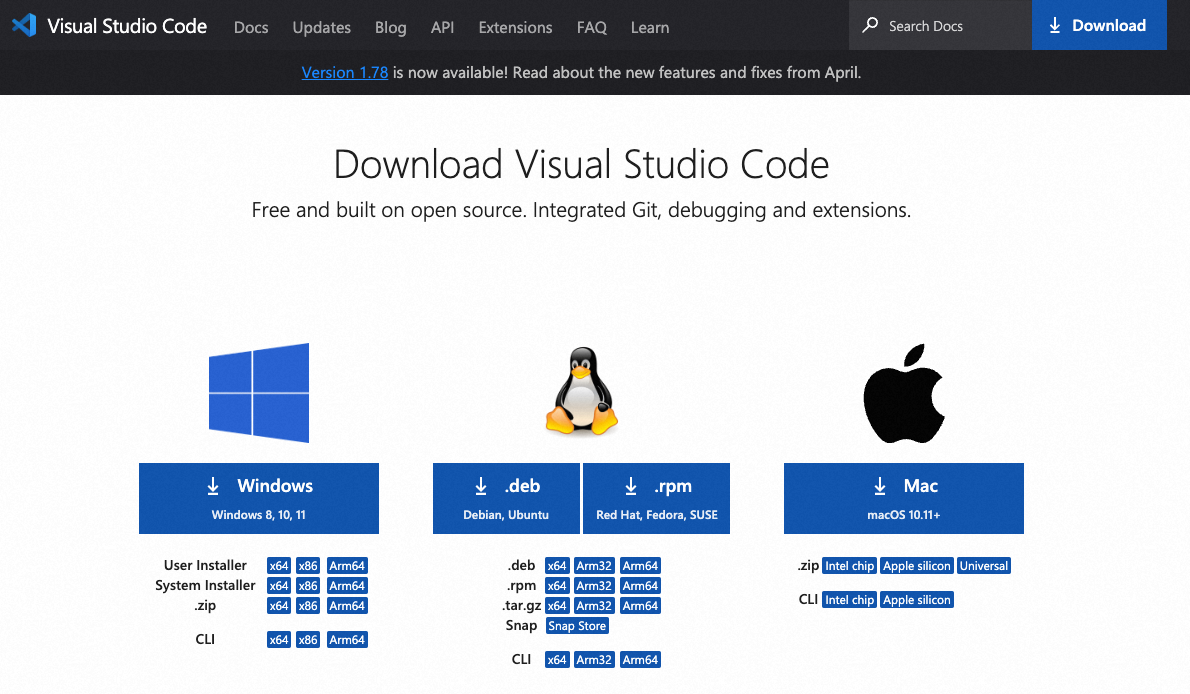
Task: Choose Windows .zip x86 download
Action: coord(307,606)
